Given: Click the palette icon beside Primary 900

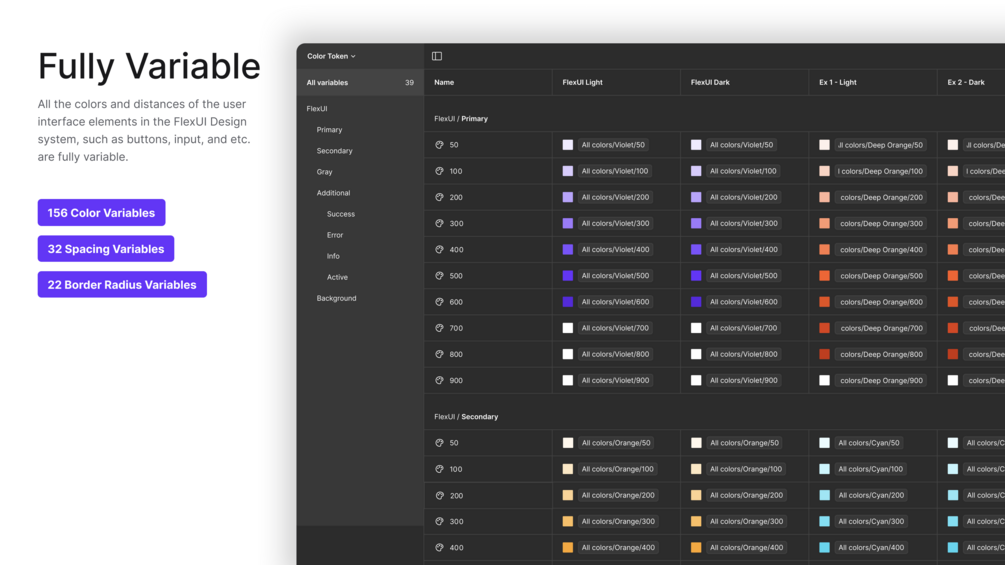Looking at the screenshot, I should tap(439, 381).
